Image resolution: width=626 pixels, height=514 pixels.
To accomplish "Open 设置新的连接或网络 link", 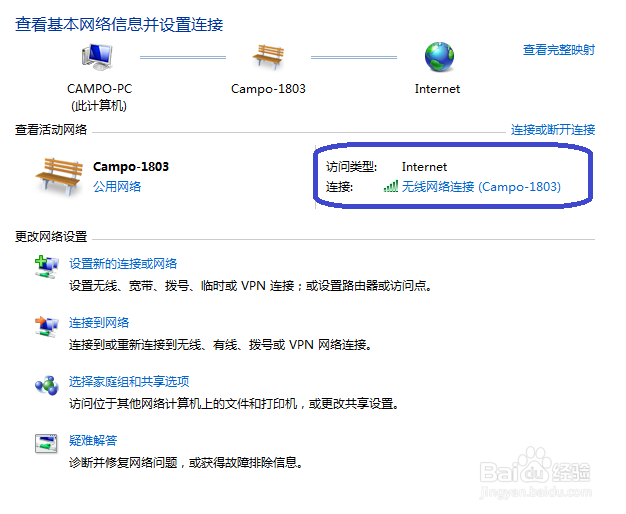I will (x=123, y=264).
